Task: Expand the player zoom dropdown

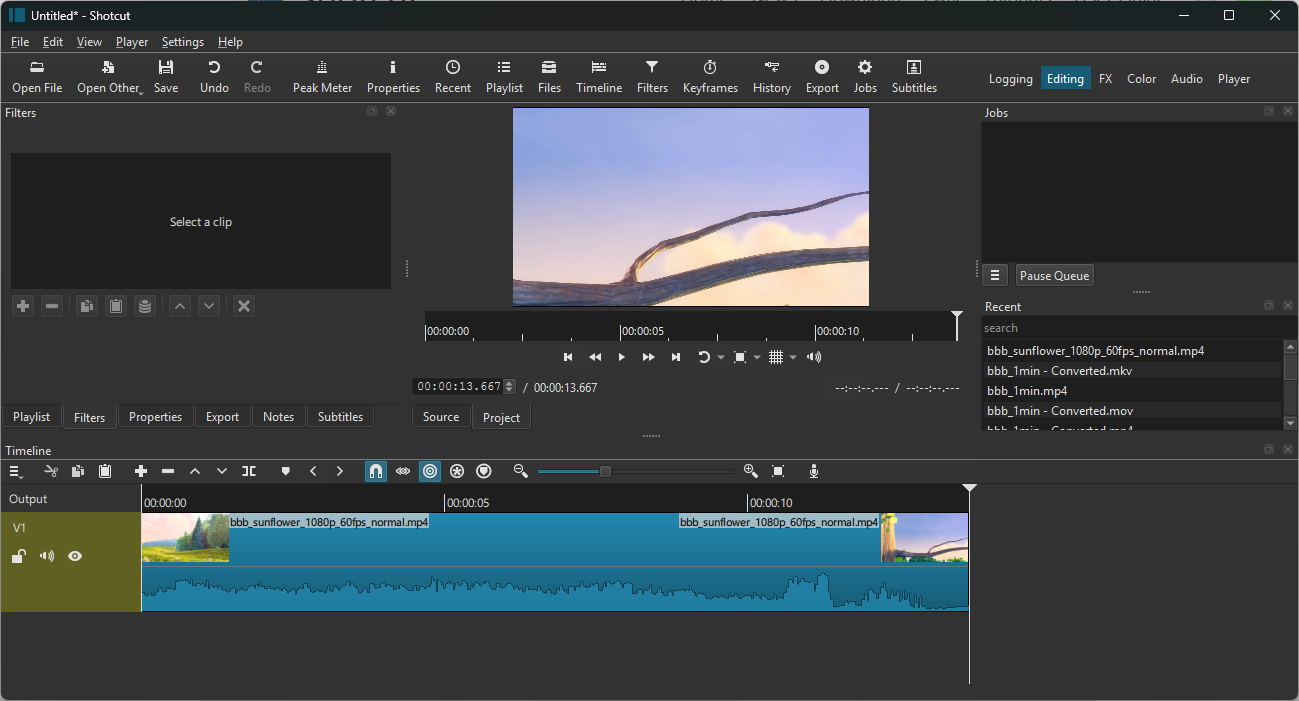Action: (757, 358)
